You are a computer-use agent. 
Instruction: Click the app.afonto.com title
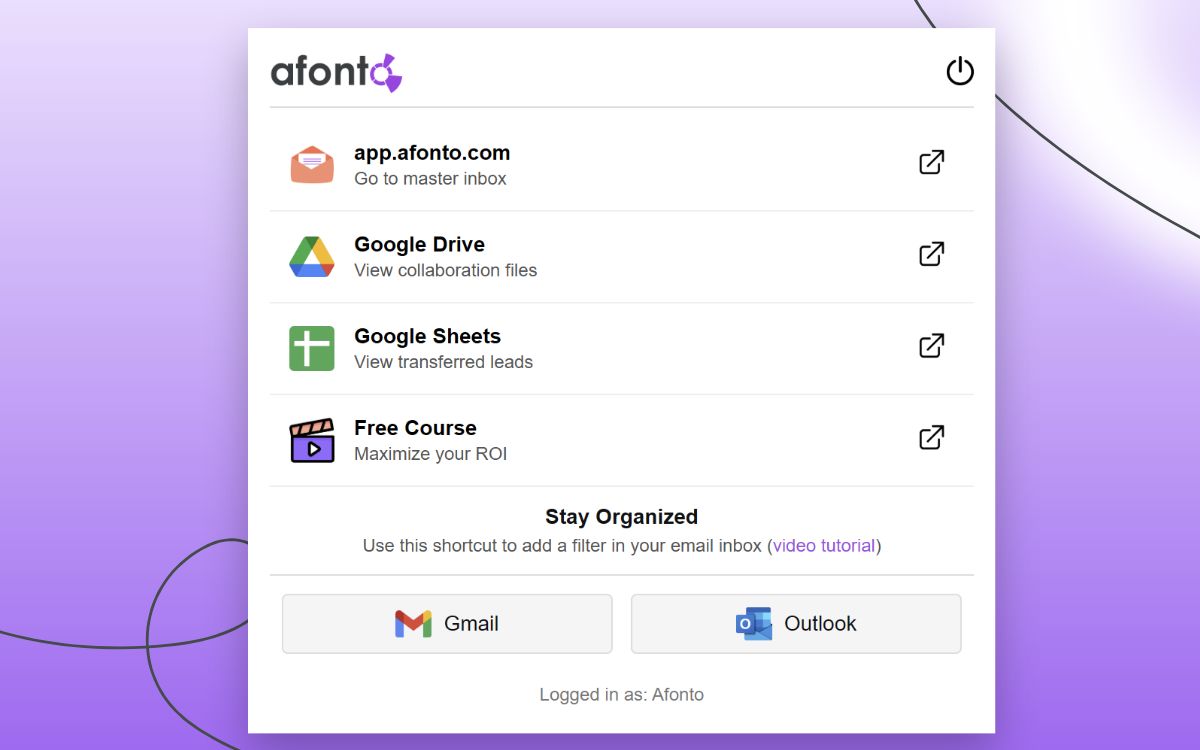point(432,153)
